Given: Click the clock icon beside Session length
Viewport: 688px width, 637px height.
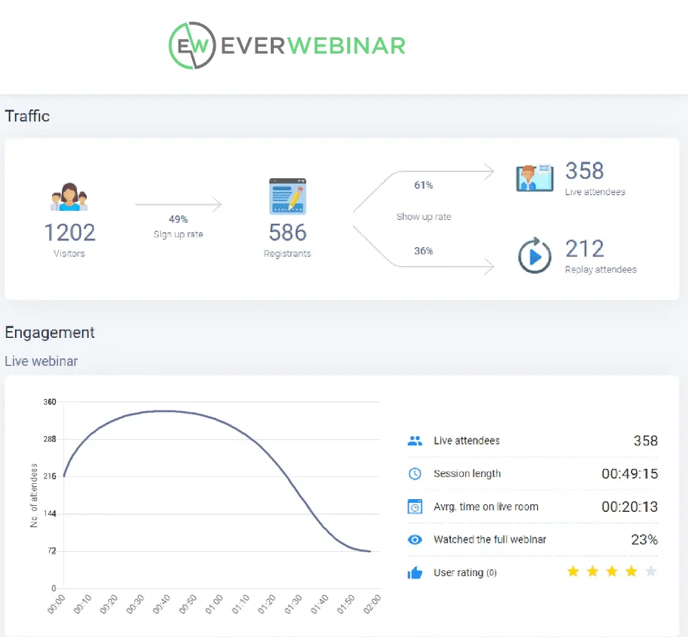Looking at the screenshot, I should tap(415, 474).
